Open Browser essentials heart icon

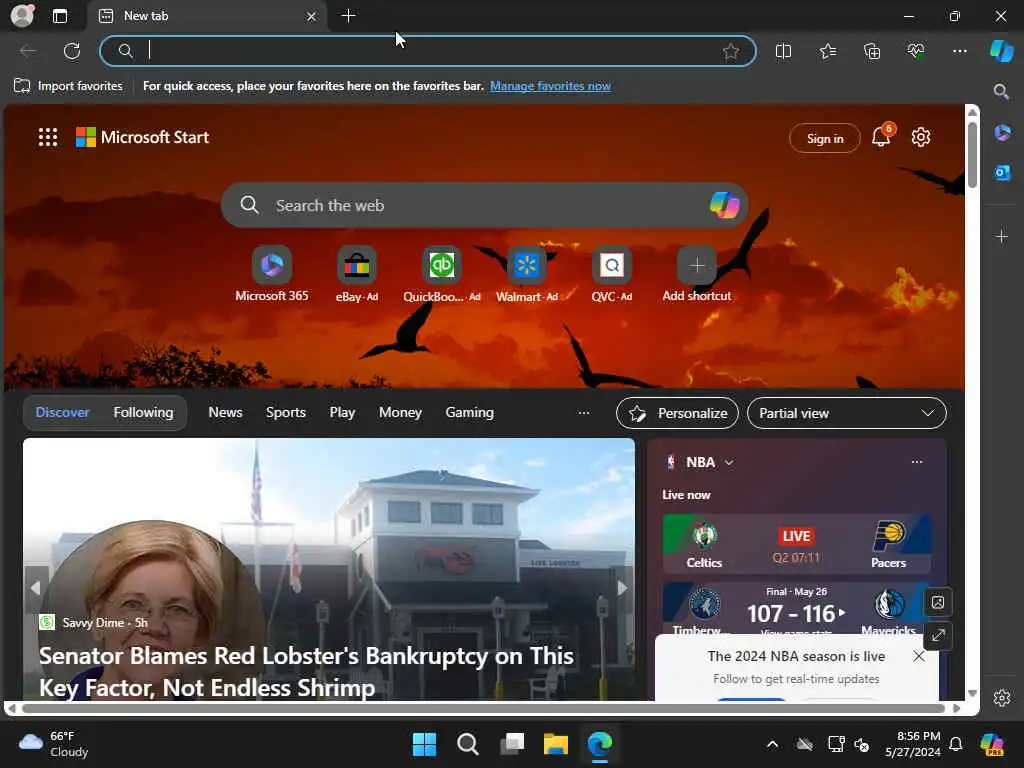[x=916, y=51]
